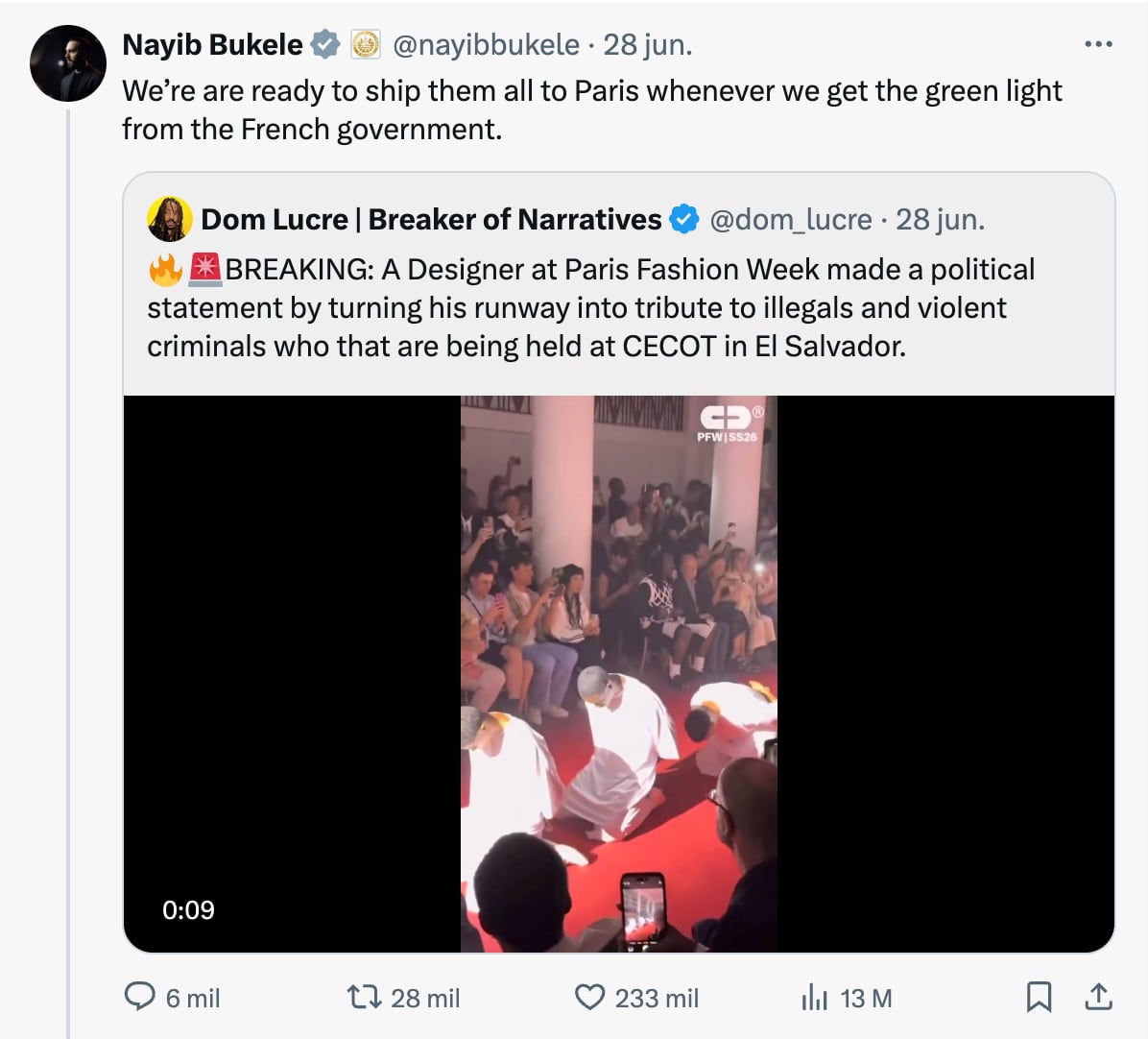Repost this tweet with retweet icon
Screen dimensions: 1148x1039
click(x=364, y=997)
